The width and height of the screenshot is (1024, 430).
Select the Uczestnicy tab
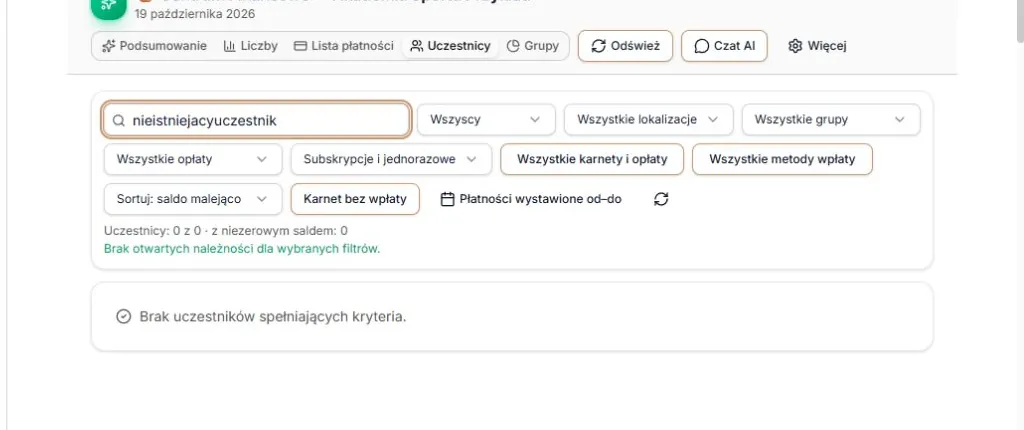pos(450,46)
